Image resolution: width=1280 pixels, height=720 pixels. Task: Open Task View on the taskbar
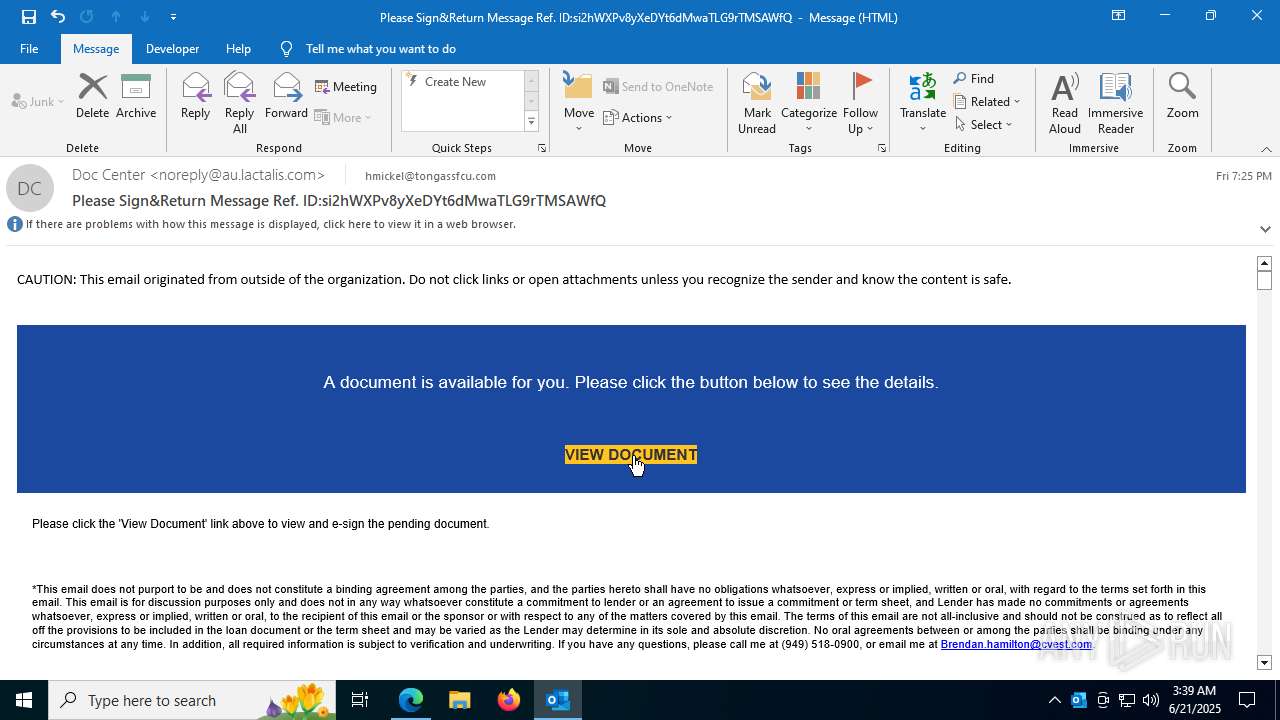click(x=360, y=700)
